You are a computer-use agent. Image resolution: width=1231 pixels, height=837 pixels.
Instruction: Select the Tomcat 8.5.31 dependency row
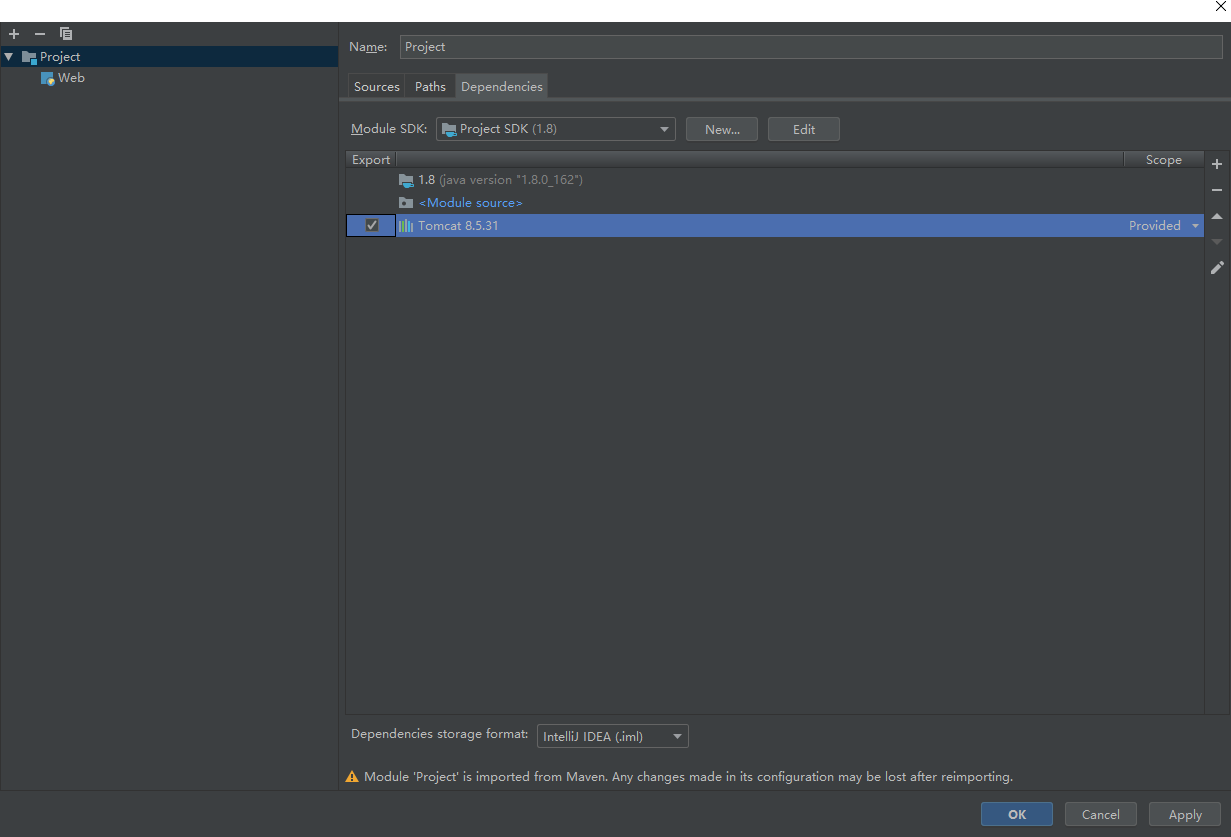click(x=775, y=226)
